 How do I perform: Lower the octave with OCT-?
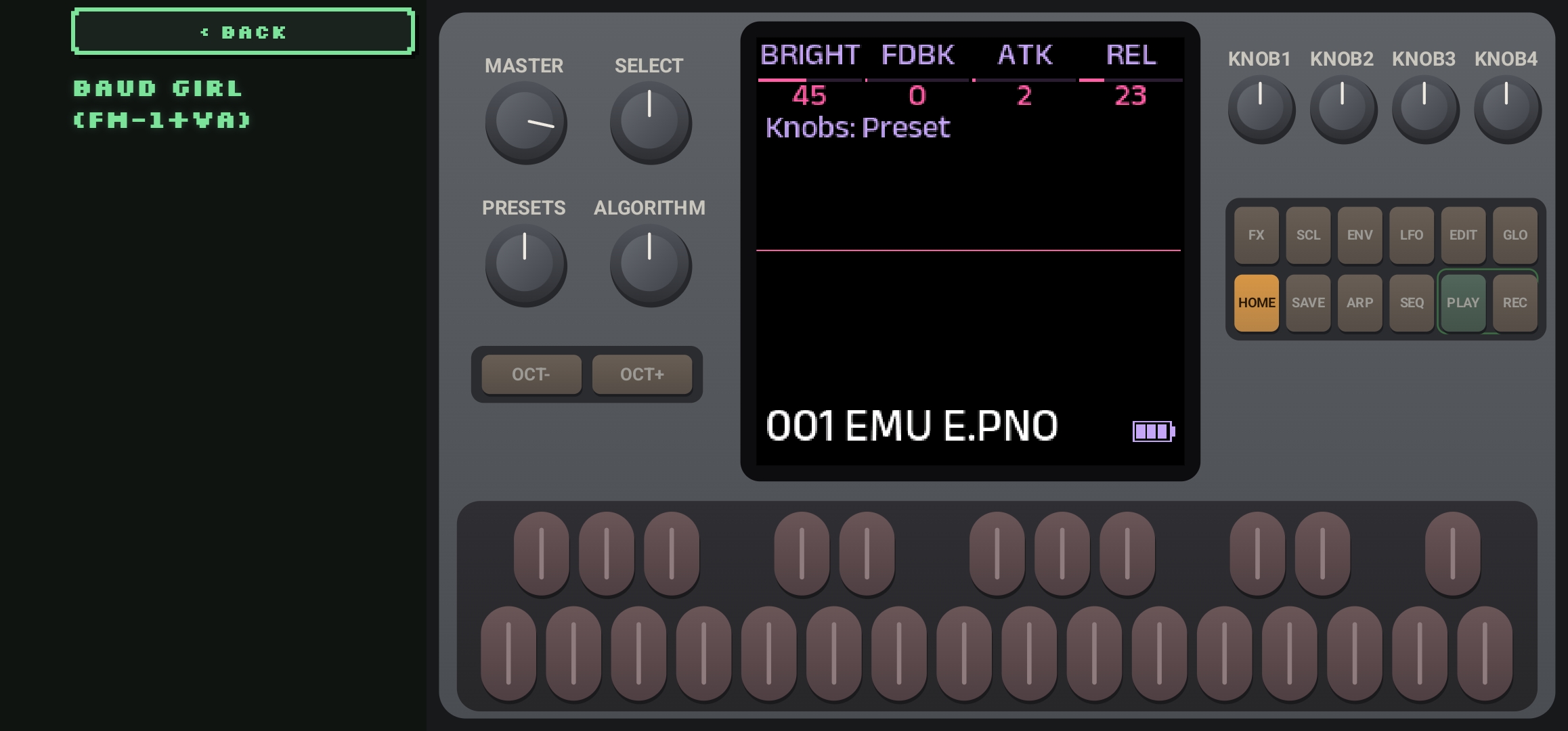(x=531, y=374)
